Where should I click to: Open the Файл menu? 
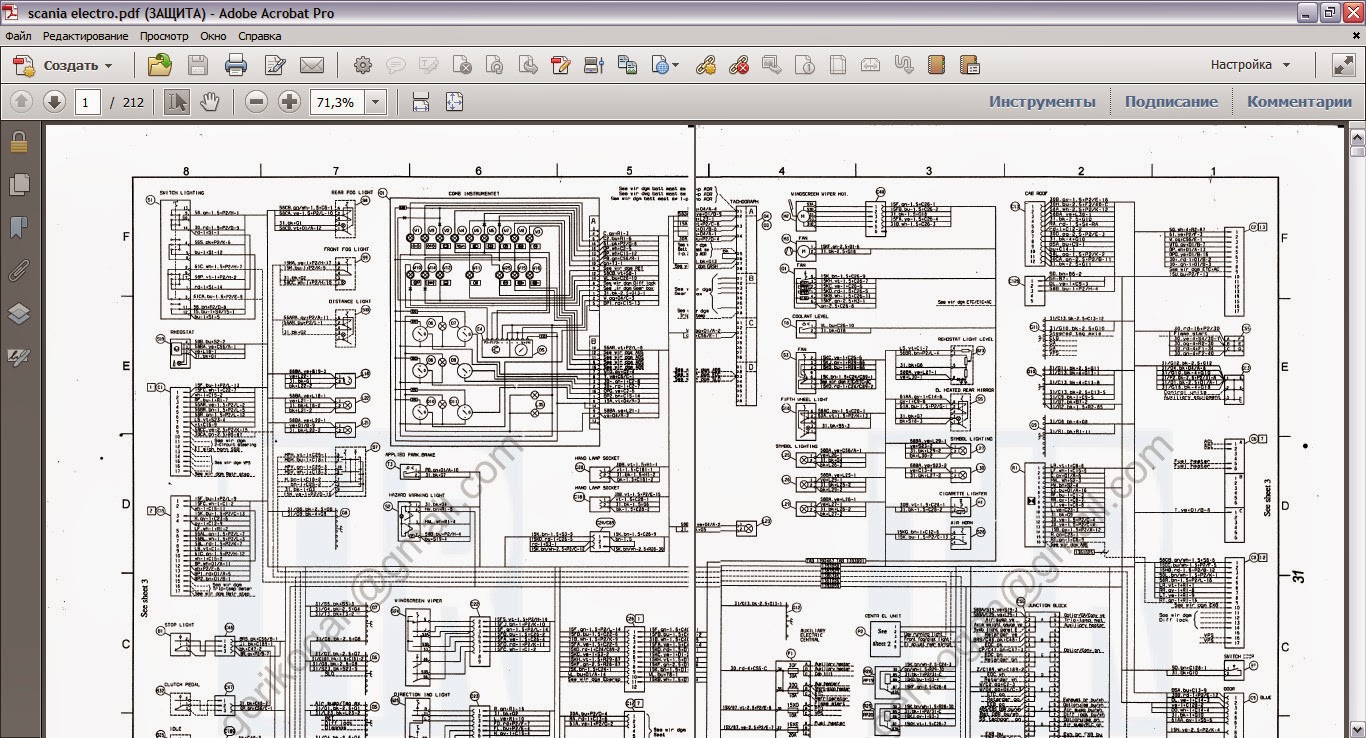point(18,36)
